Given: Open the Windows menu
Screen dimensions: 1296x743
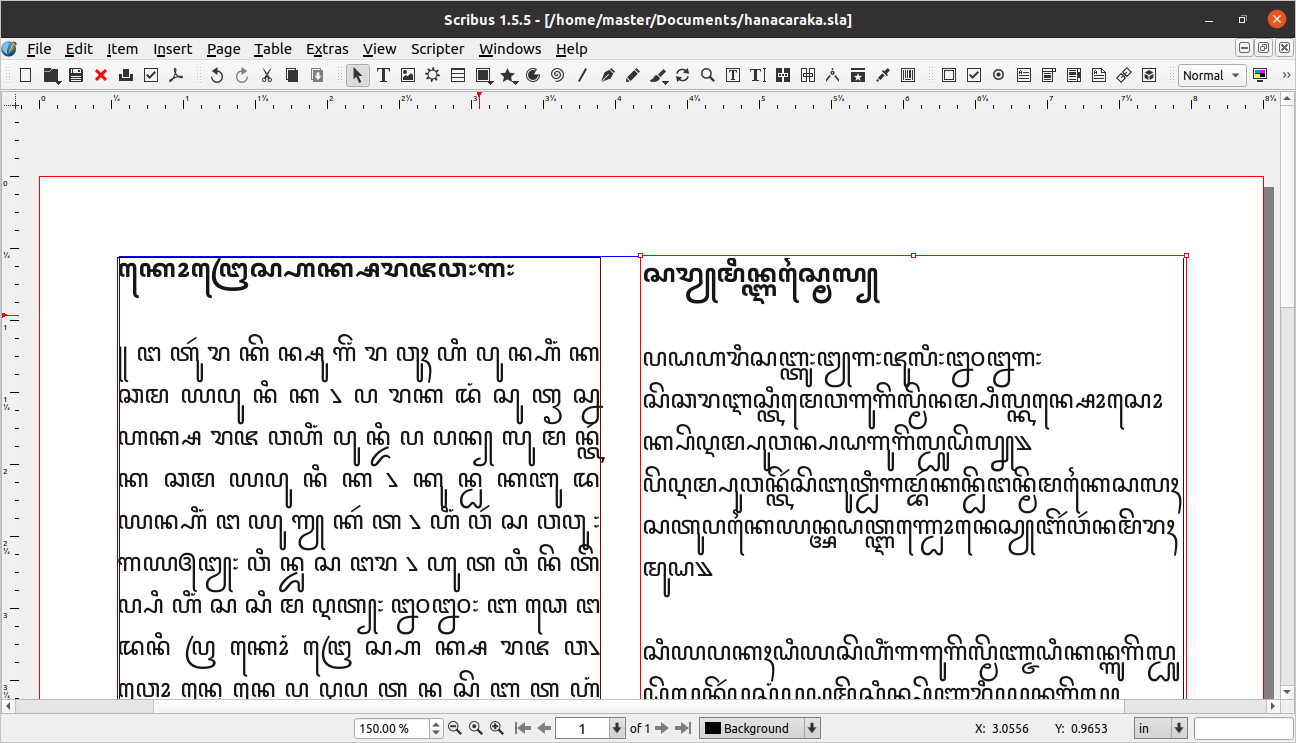Looking at the screenshot, I should (x=510, y=48).
